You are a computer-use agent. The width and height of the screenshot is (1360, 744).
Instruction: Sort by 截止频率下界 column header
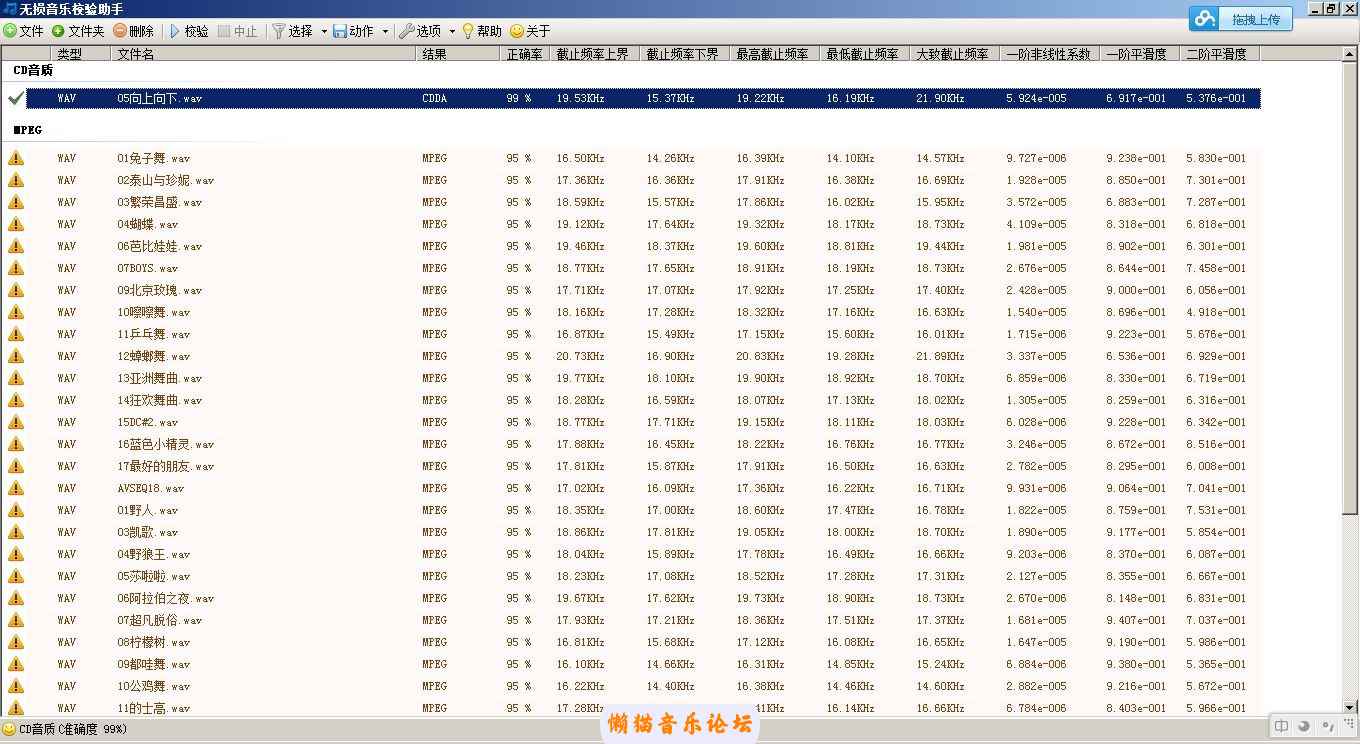[685, 54]
